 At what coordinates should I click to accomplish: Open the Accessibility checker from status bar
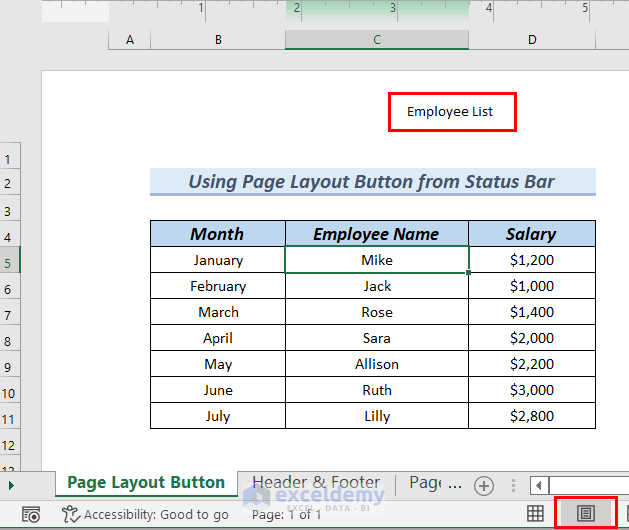(x=145, y=514)
